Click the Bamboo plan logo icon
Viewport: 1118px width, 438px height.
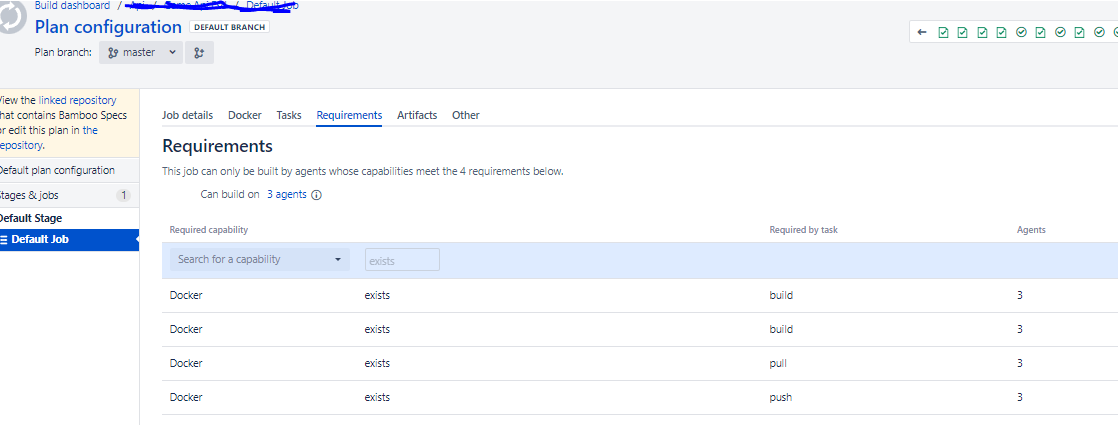pyautogui.click(x=12, y=18)
